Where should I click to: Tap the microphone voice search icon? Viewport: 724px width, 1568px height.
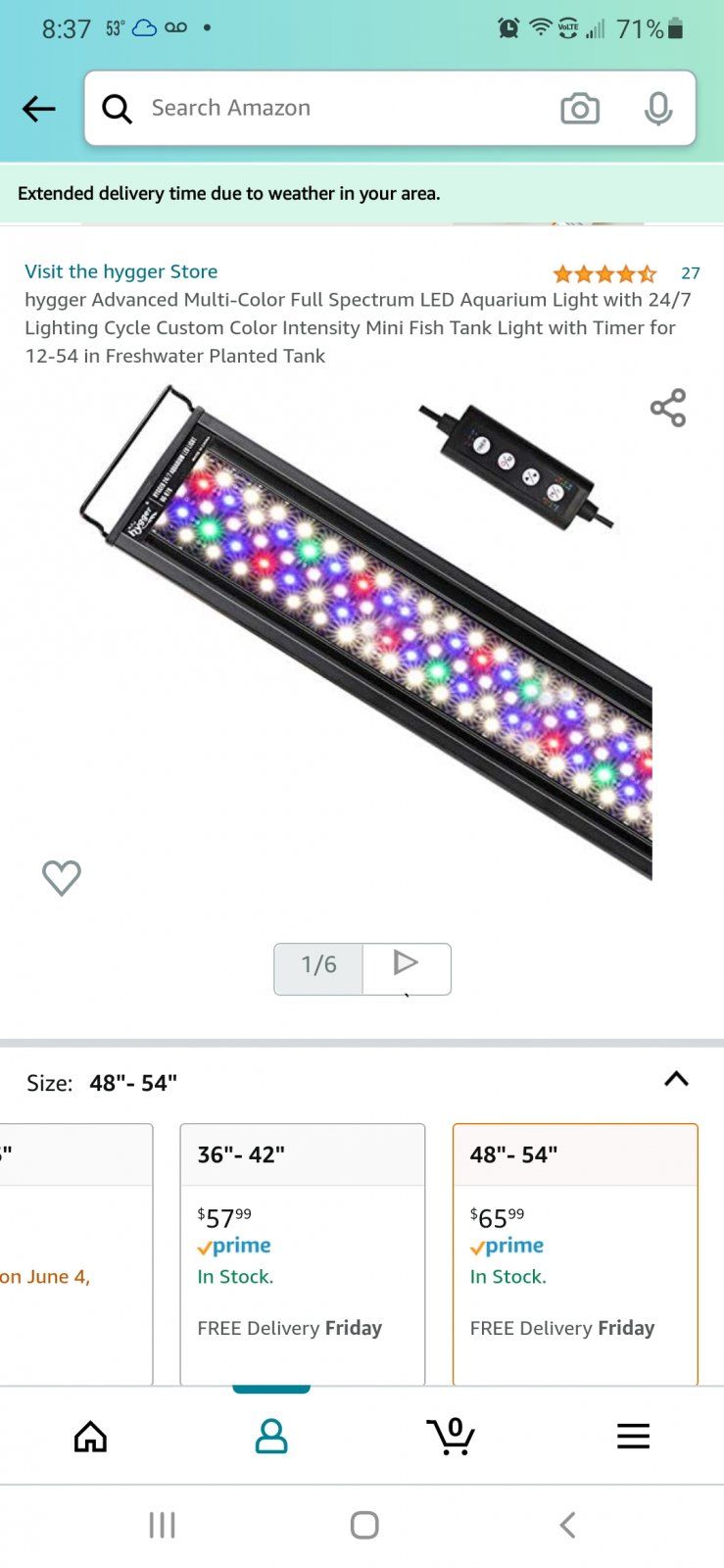coord(658,109)
